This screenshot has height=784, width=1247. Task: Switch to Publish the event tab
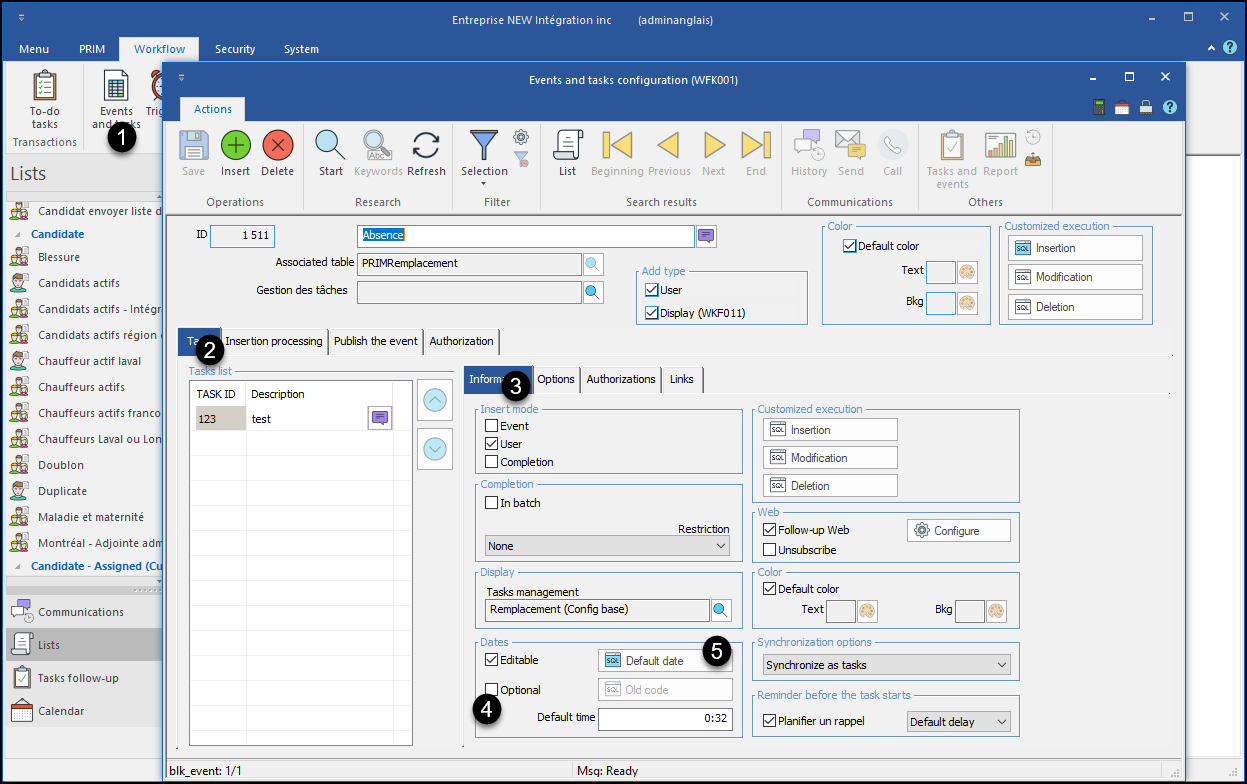tap(376, 341)
